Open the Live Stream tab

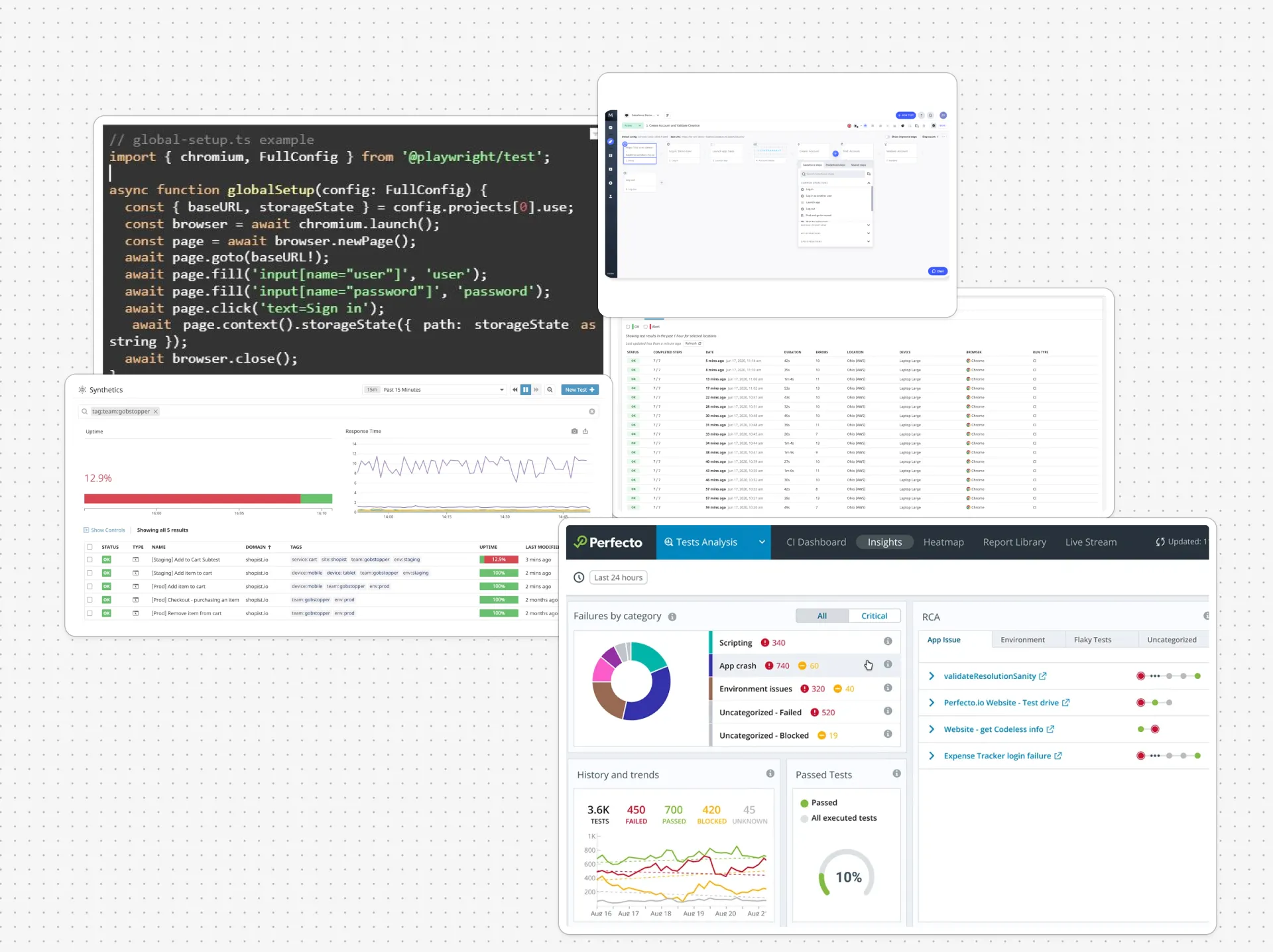pos(1091,542)
